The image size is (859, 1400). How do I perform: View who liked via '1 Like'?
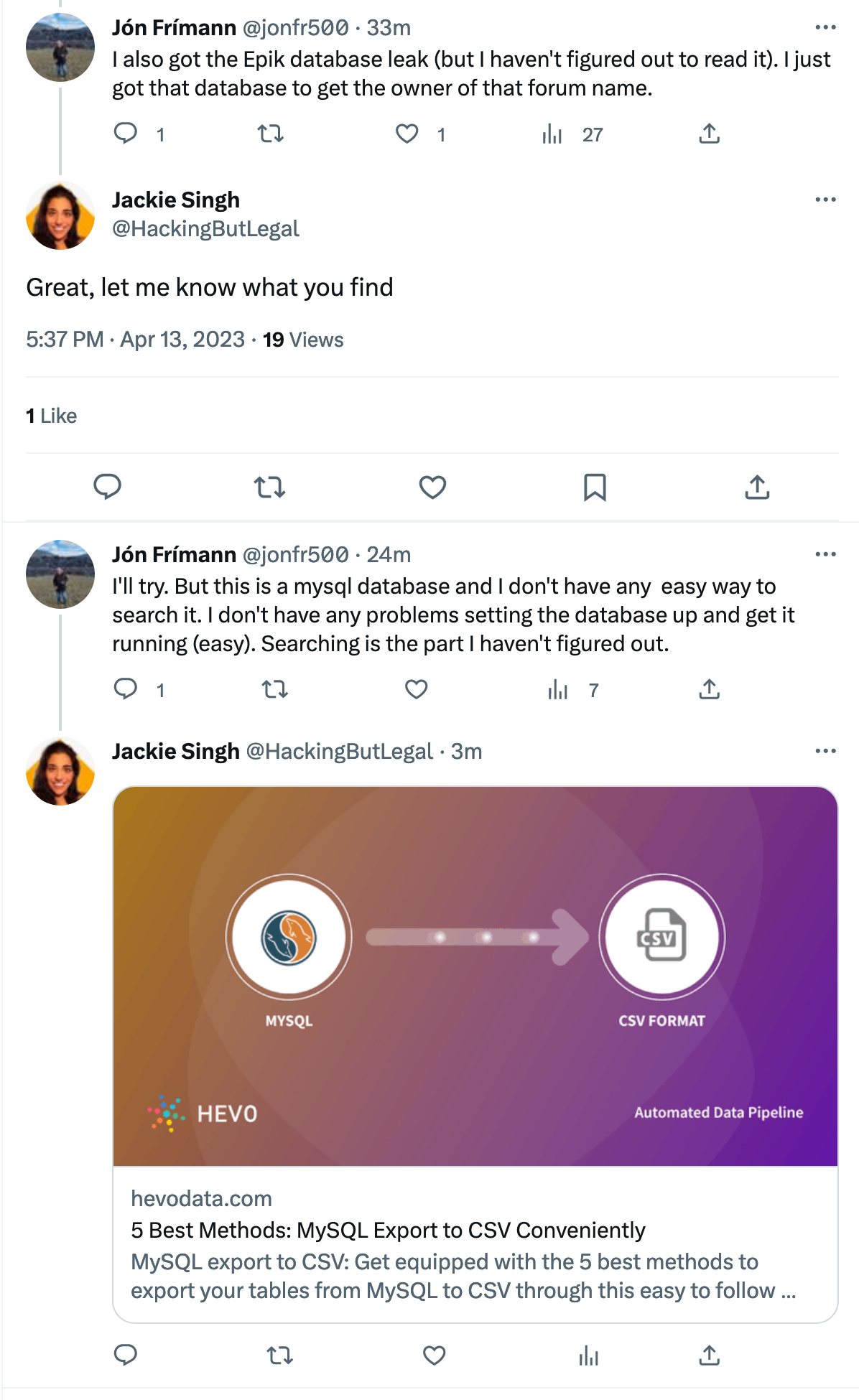(x=52, y=416)
